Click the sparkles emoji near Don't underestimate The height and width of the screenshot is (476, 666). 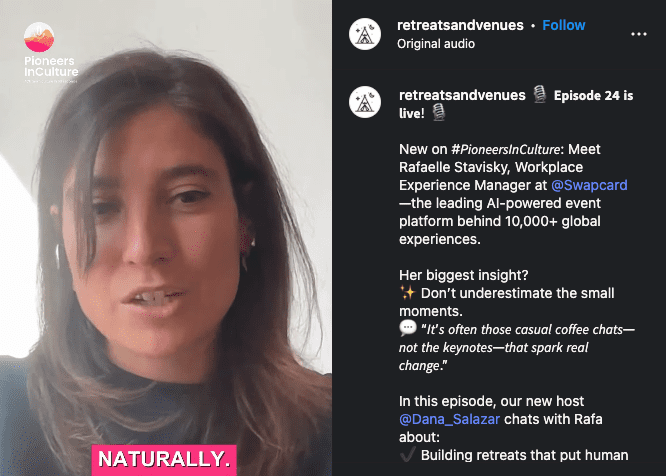pyautogui.click(x=407, y=293)
